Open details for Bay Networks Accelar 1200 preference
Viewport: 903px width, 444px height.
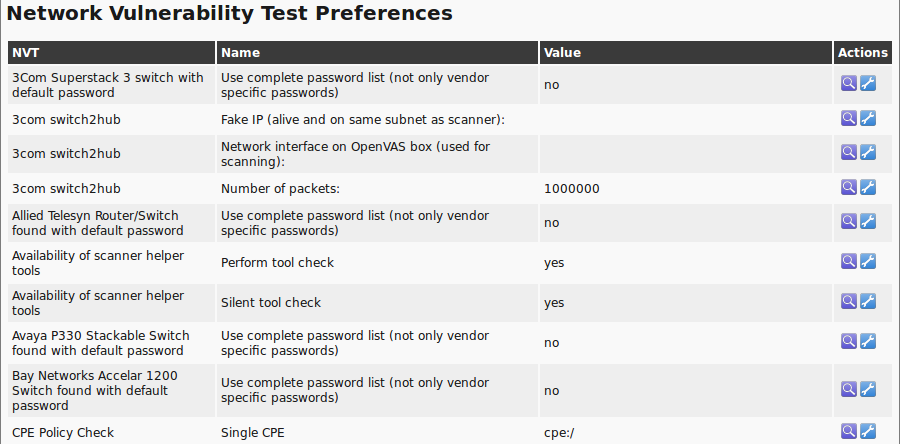[848, 390]
